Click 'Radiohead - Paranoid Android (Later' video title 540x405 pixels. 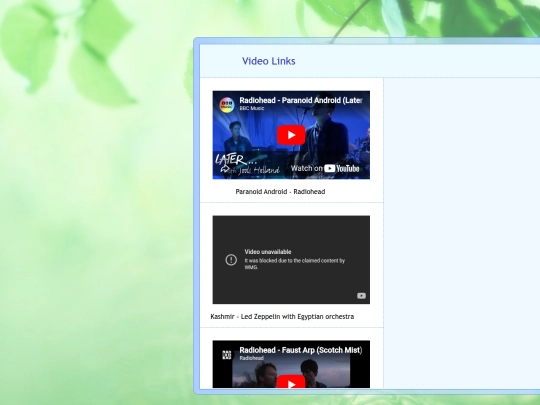click(301, 100)
